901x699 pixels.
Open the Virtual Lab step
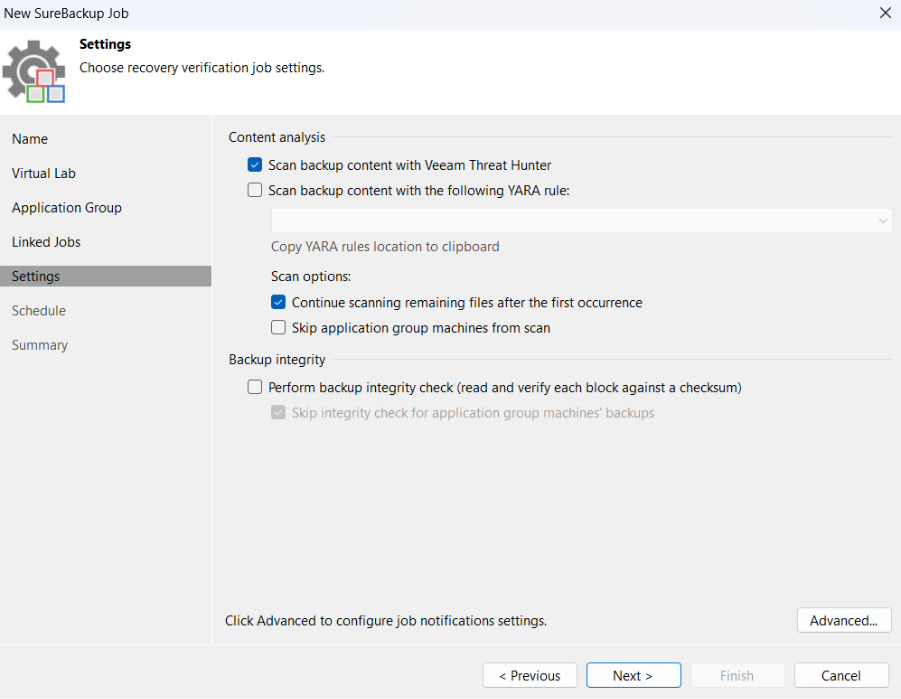(44, 173)
